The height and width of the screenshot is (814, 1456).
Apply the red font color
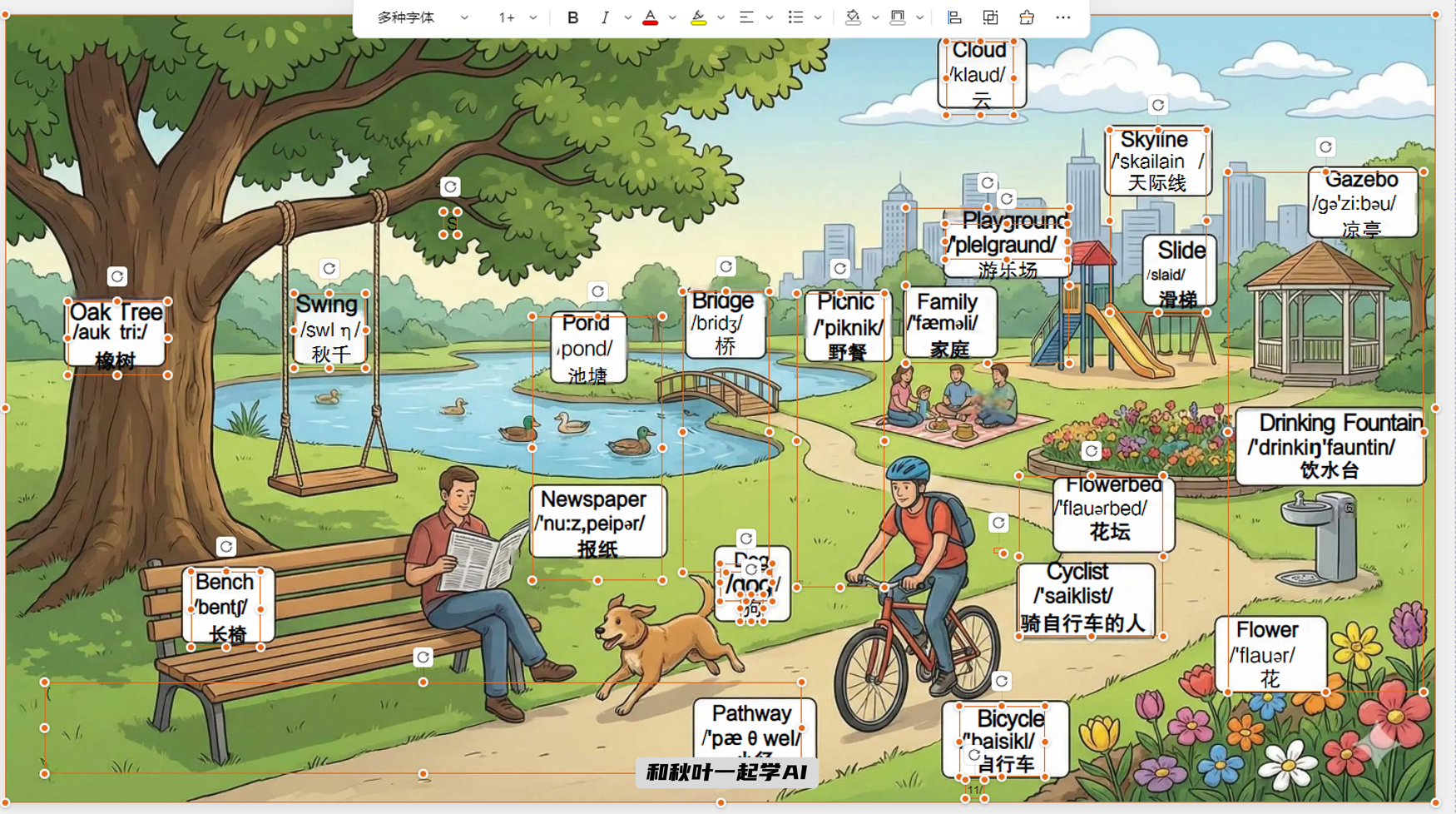(650, 17)
